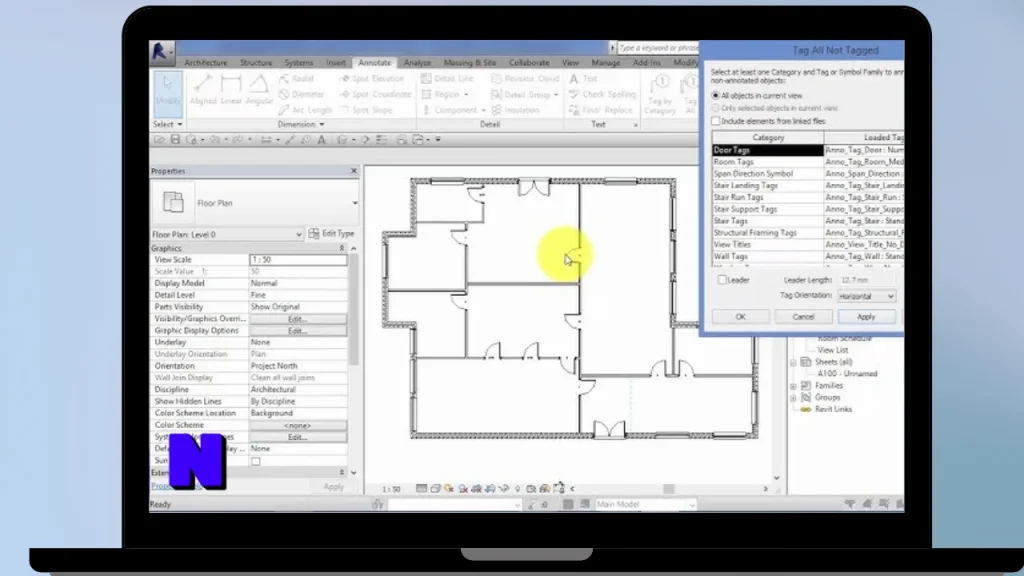Select the Spot Slope tool
The height and width of the screenshot is (576, 1024).
click(x=366, y=110)
